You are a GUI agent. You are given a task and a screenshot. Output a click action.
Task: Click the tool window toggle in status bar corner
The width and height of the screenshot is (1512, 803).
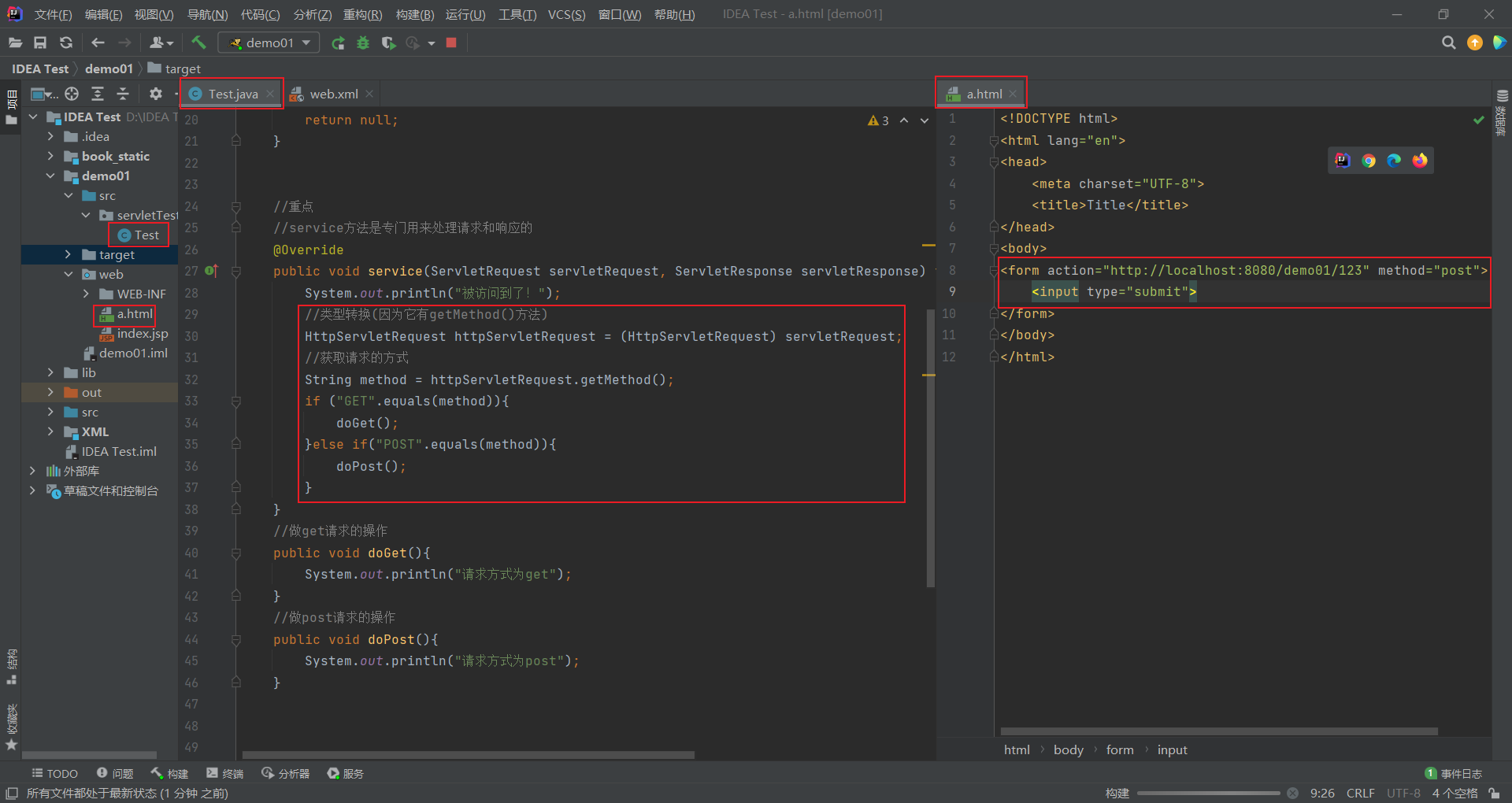12,793
